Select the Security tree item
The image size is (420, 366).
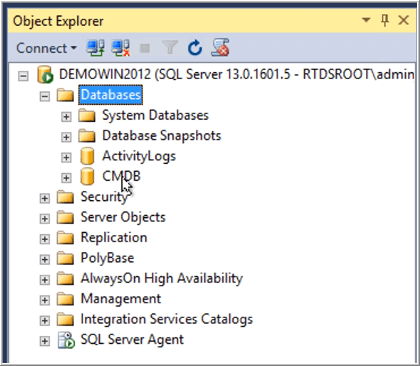click(104, 197)
